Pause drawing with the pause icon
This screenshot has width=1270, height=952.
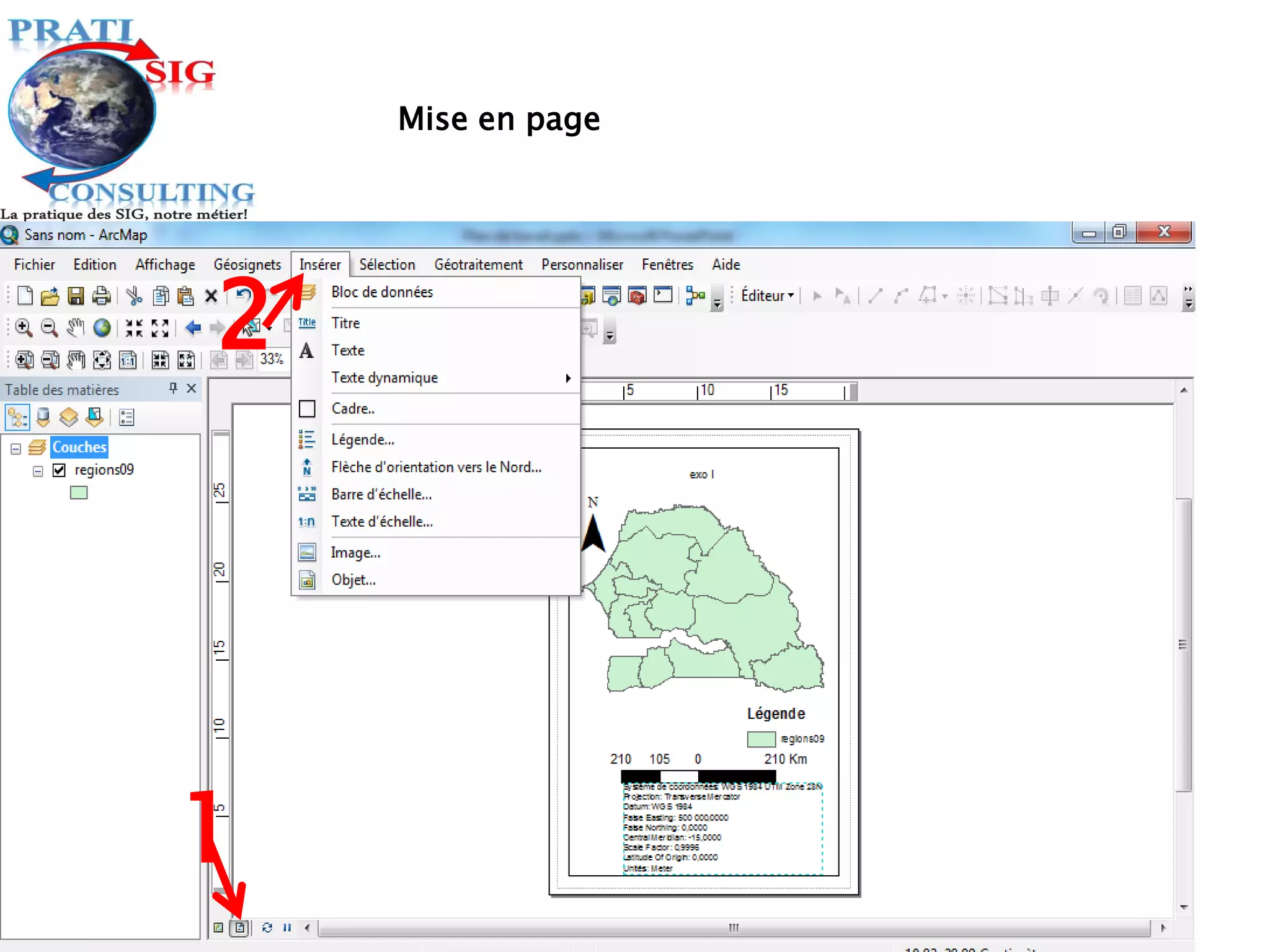[x=287, y=928]
